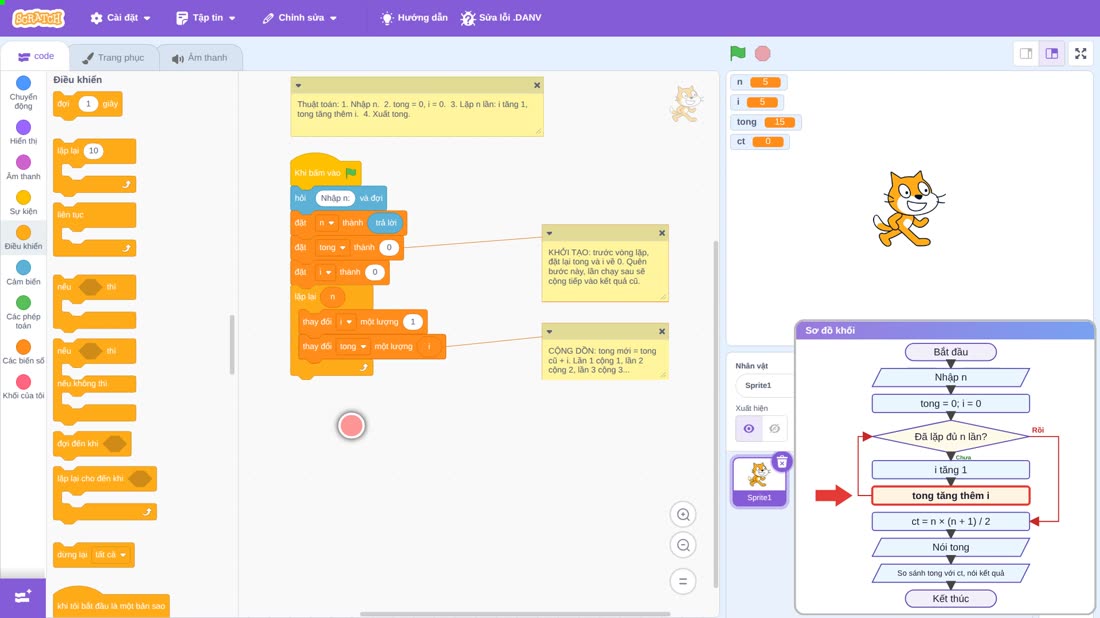The width and height of the screenshot is (1100, 618).
Task: Open the Chỉnh sửa menu
Action: [300, 18]
